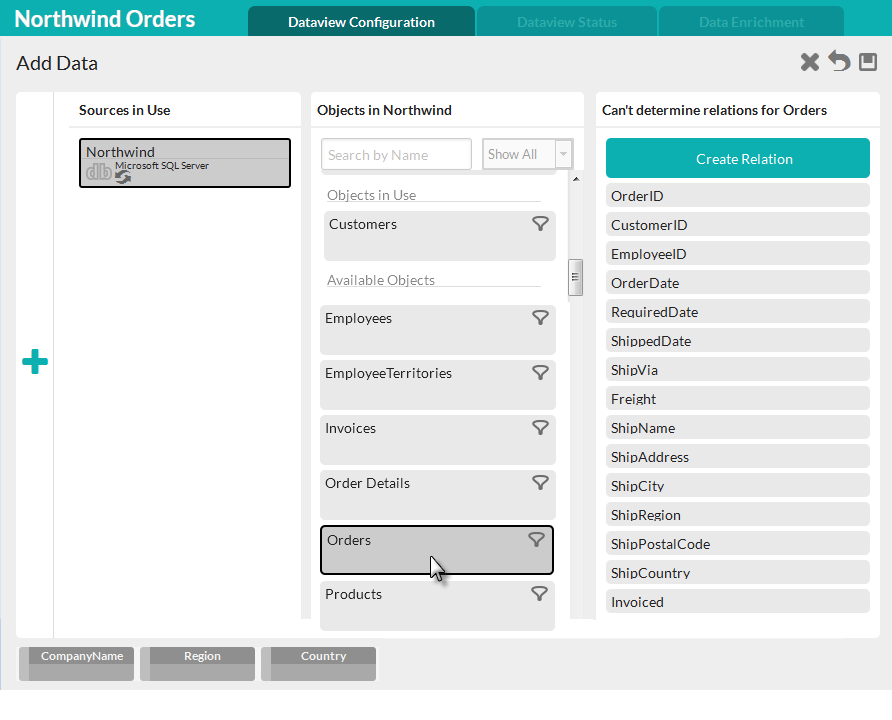Select the CustomerID field
This screenshot has height=720, width=892.
pos(737,225)
